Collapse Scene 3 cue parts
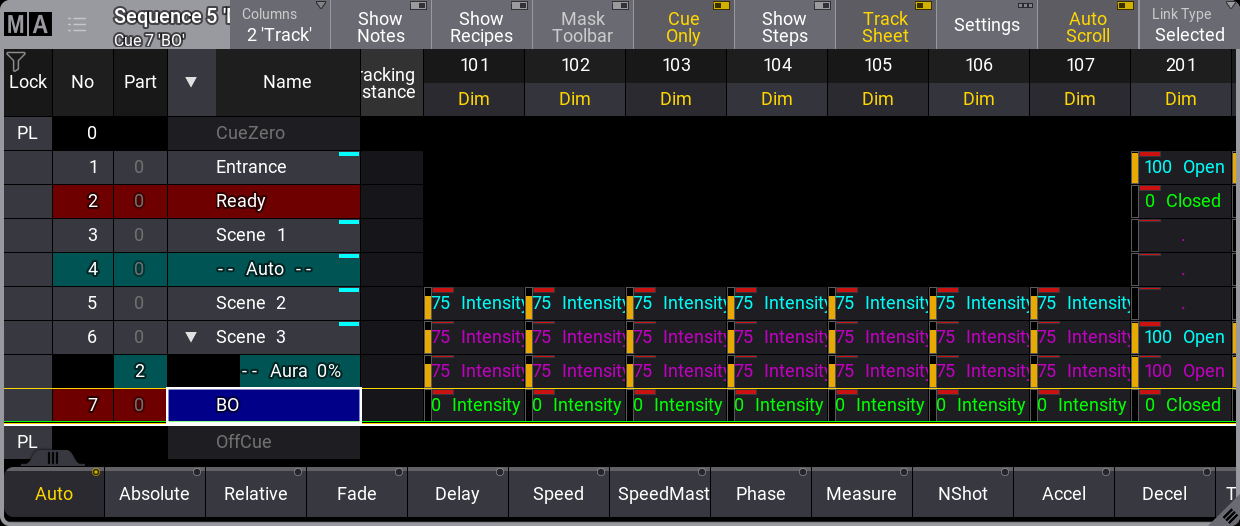 click(x=191, y=337)
